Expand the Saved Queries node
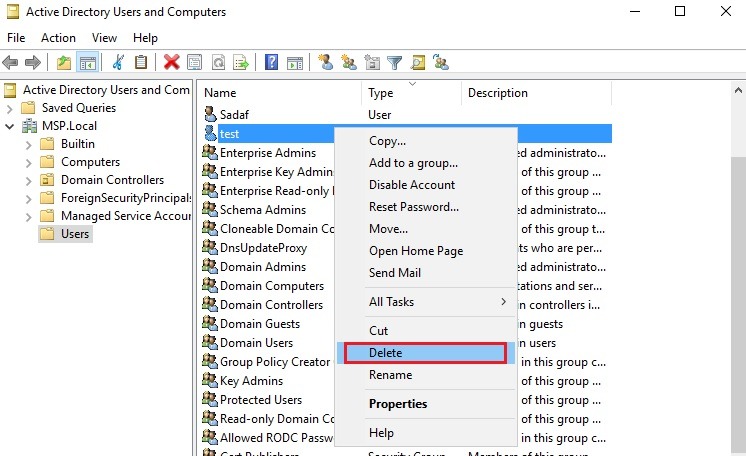746x456 pixels. click(x=10, y=108)
